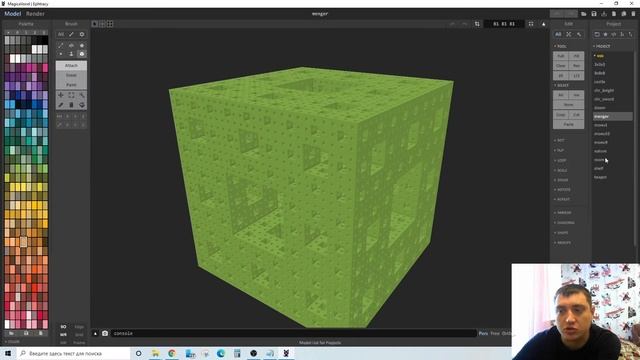Image resolution: width=640 pixels, height=360 pixels.
Task: Choose the Magic Wand select tool
Action: 82,95
